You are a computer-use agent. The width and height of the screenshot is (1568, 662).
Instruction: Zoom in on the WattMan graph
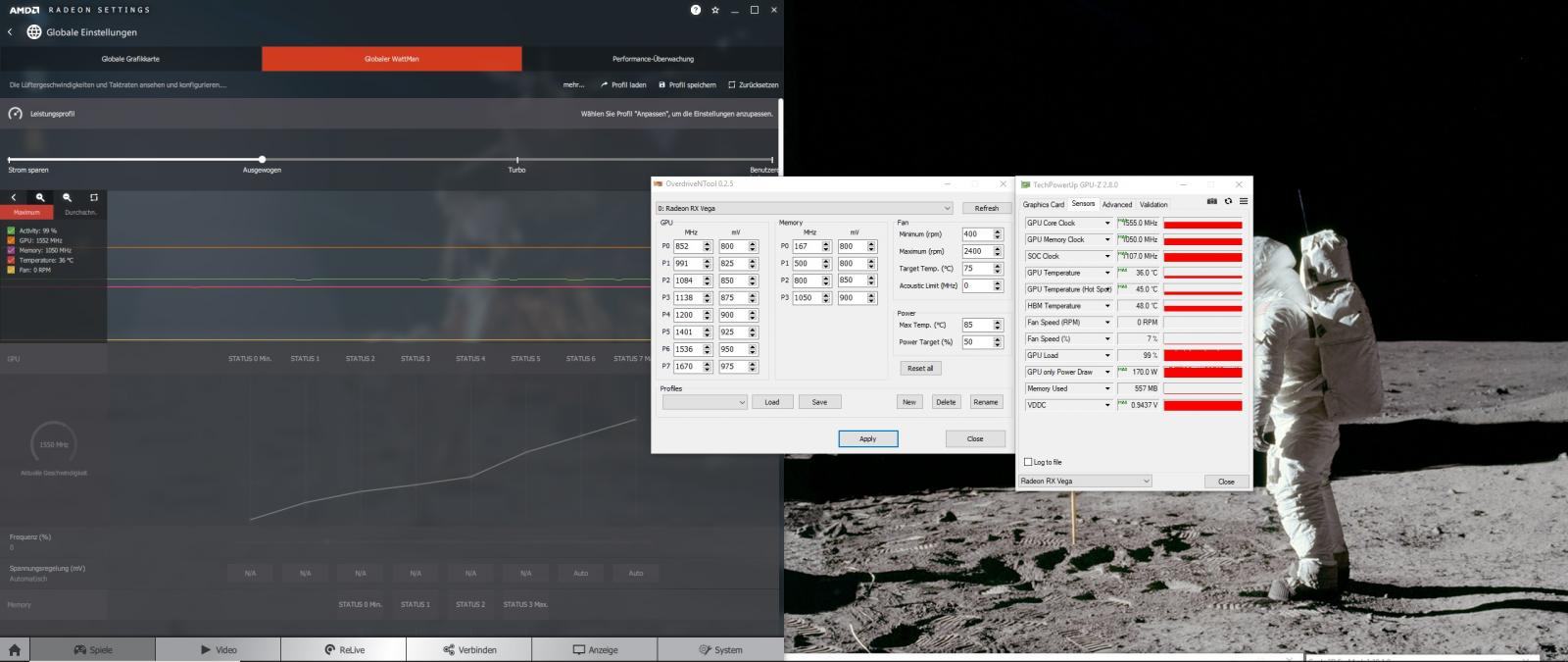pos(40,197)
